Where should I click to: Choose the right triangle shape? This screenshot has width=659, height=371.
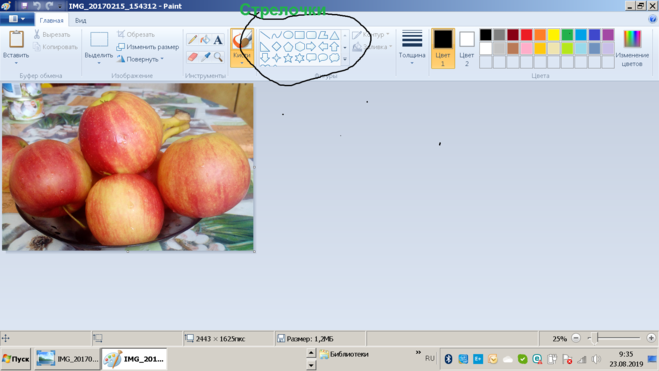[265, 46]
